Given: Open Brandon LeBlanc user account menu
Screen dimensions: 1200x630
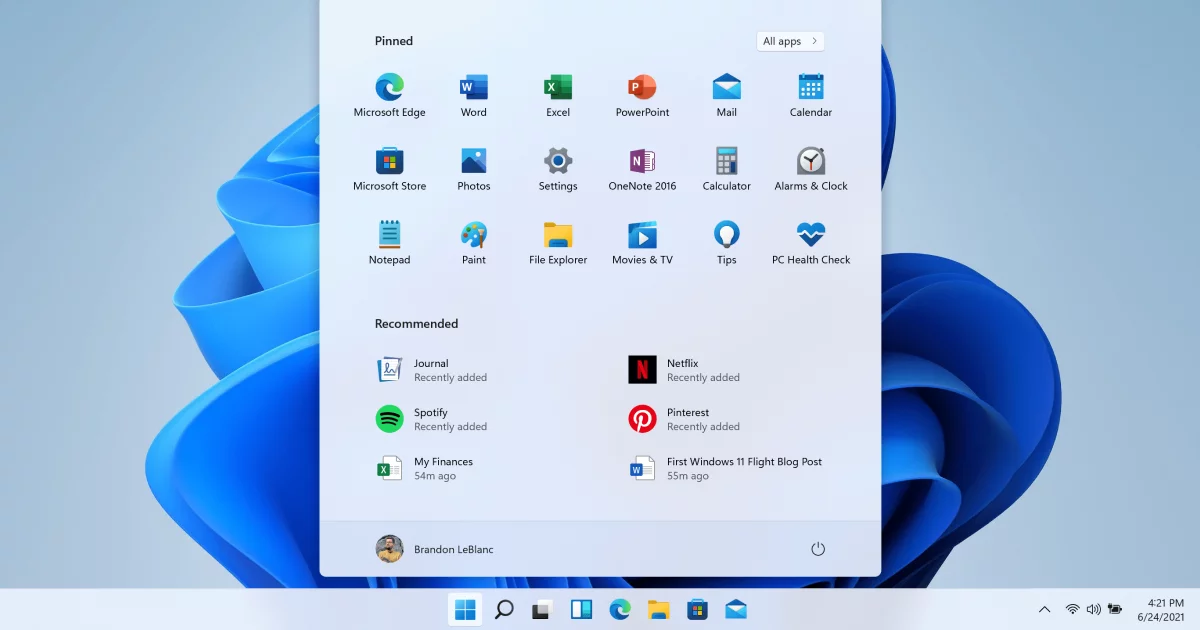Looking at the screenshot, I should click(434, 549).
